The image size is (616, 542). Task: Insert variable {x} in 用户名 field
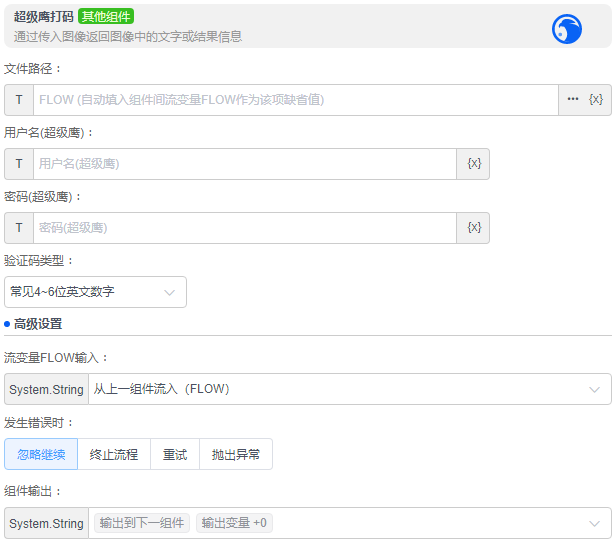point(473,164)
